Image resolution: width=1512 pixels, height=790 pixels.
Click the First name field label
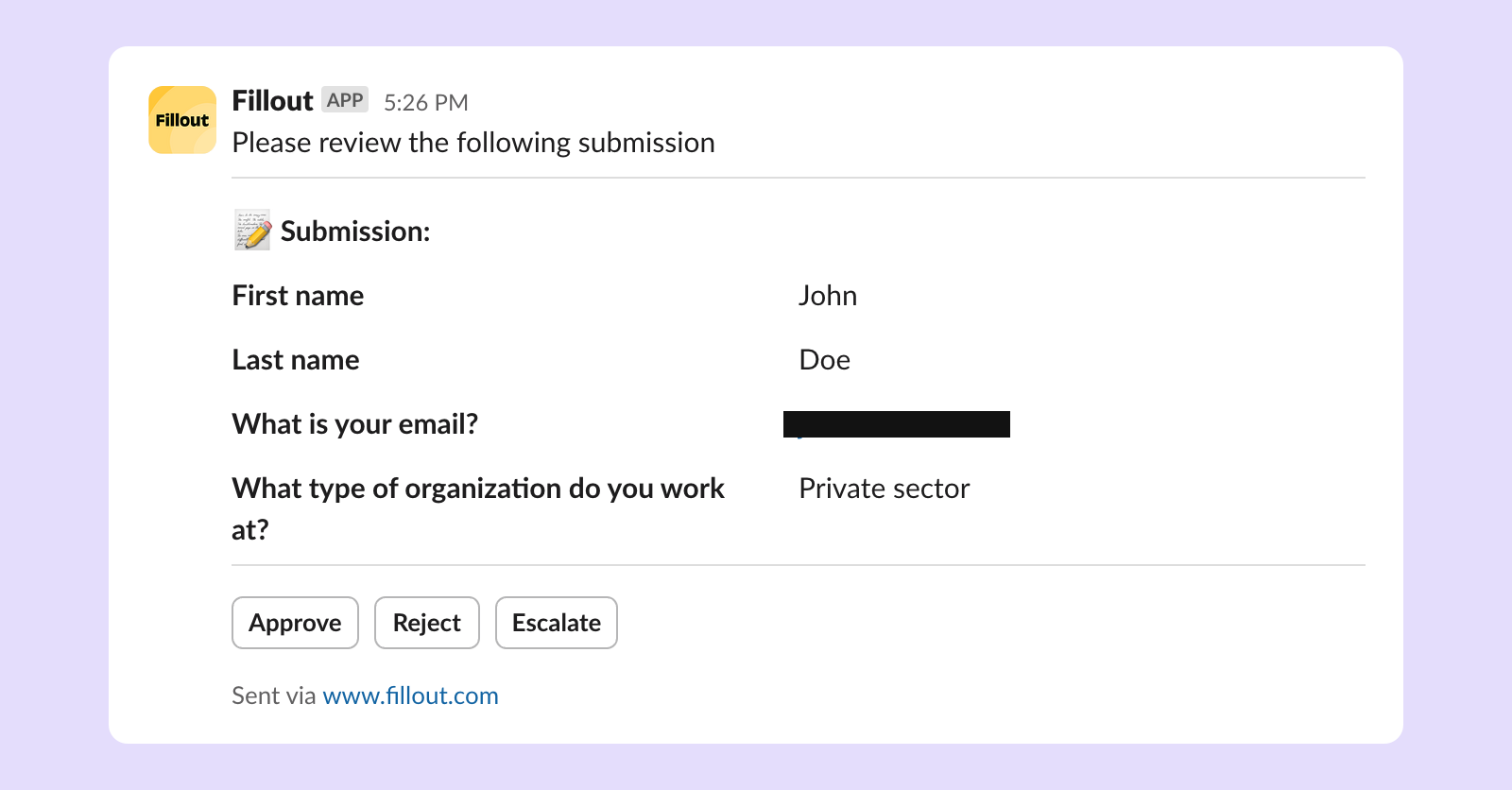pyautogui.click(x=298, y=296)
